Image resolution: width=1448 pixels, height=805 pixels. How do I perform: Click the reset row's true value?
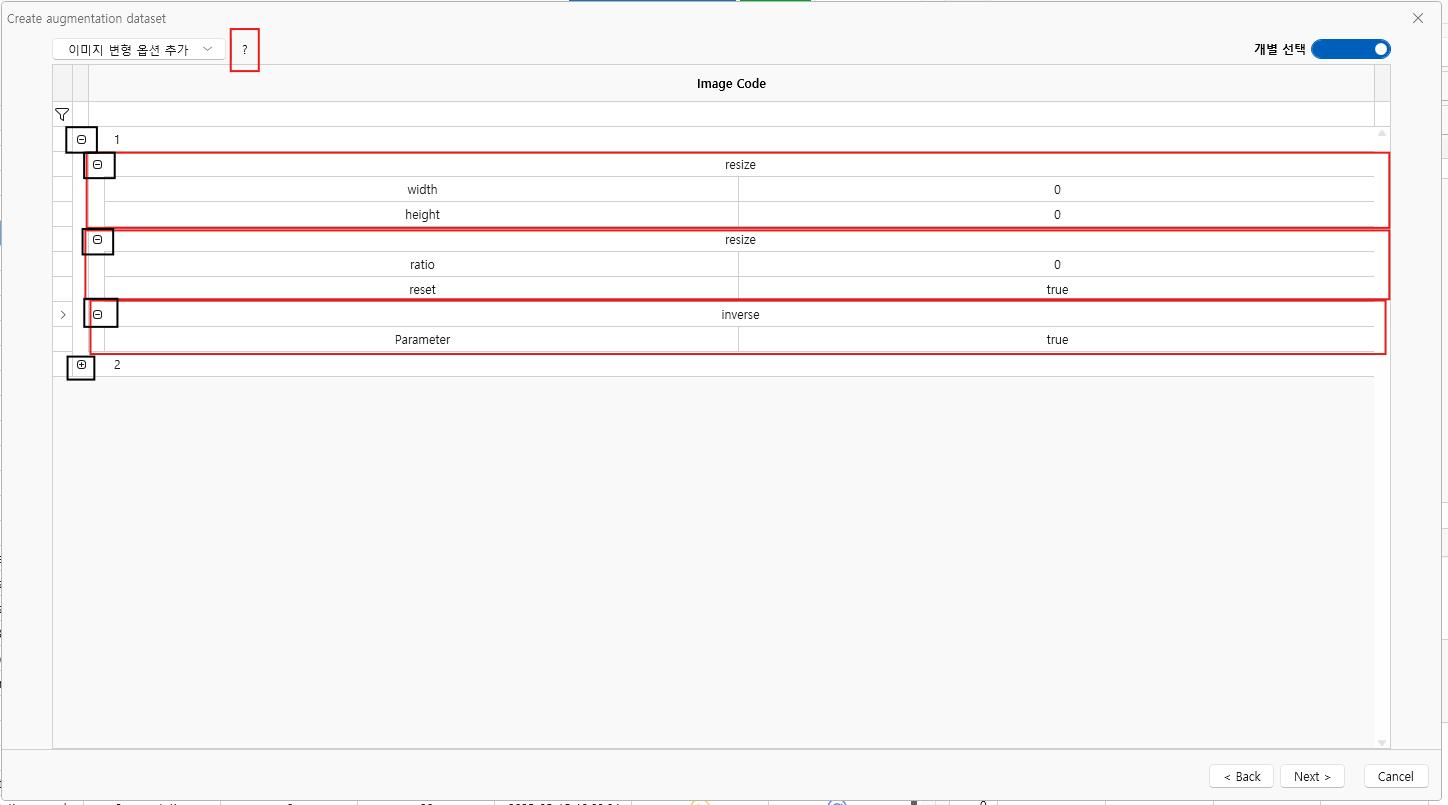[1056, 290]
